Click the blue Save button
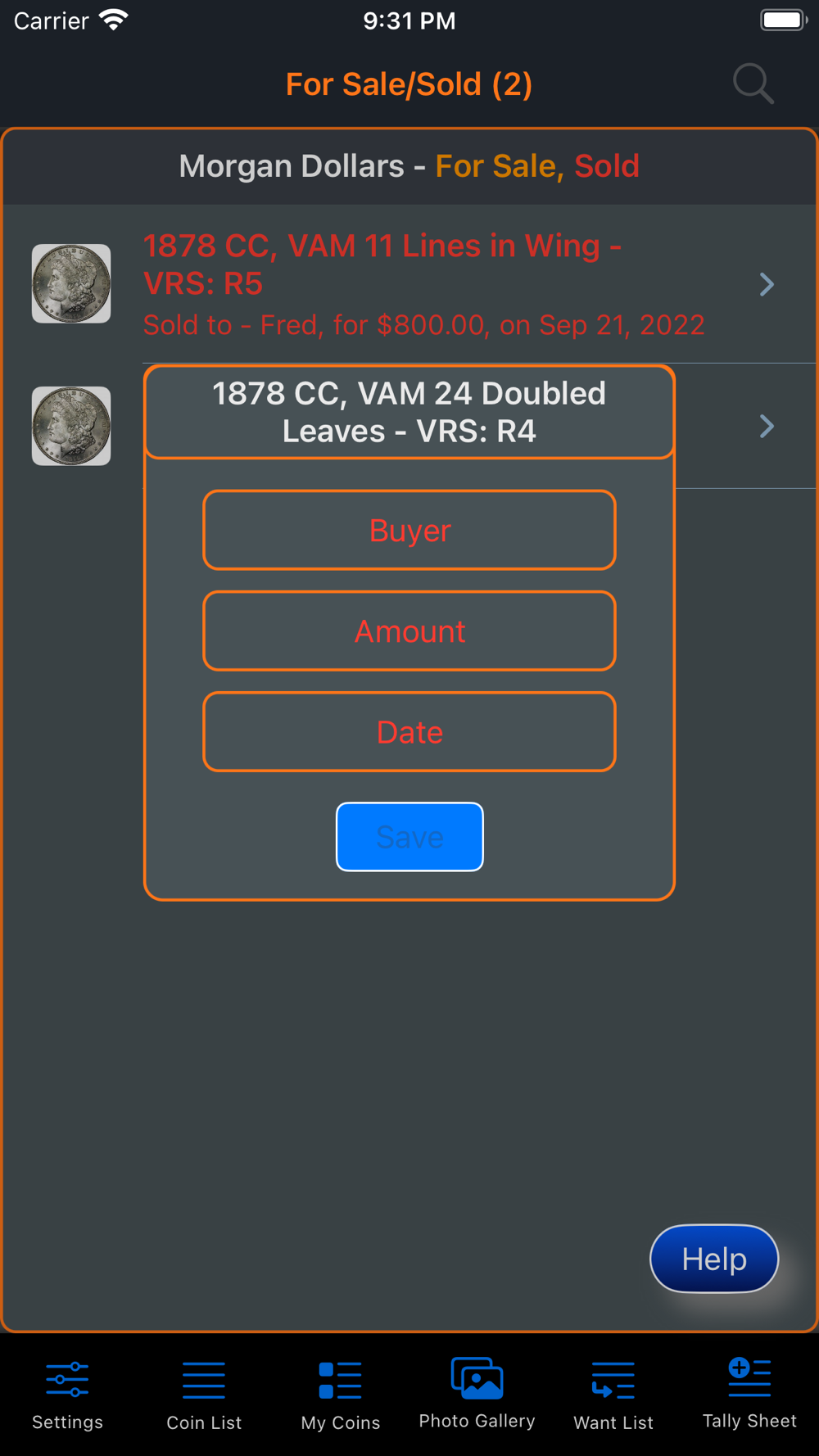819x1456 pixels. point(409,836)
